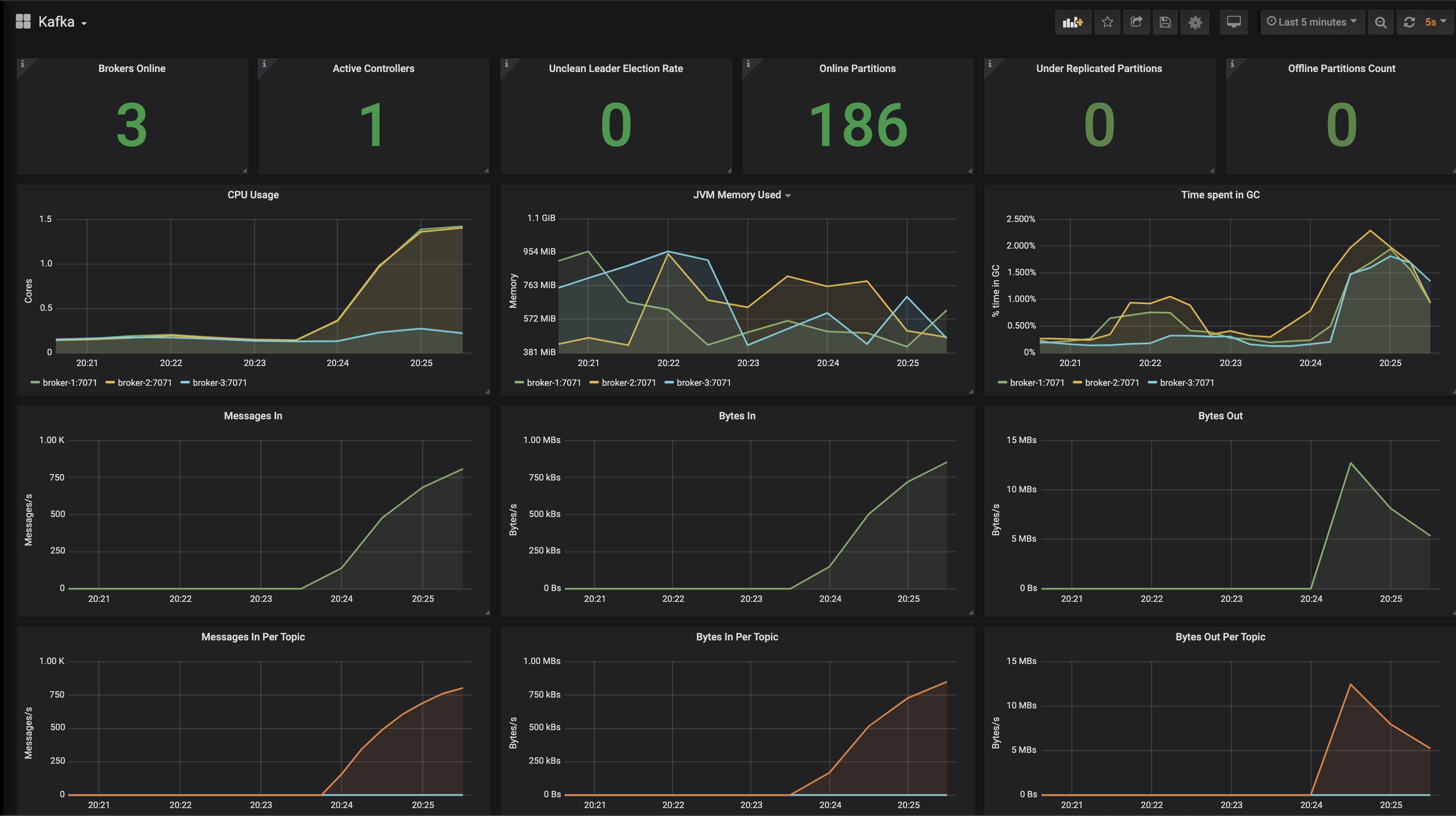Show info for Unclean Leader Election Rate
This screenshot has height=816, width=1456.
click(x=506, y=64)
